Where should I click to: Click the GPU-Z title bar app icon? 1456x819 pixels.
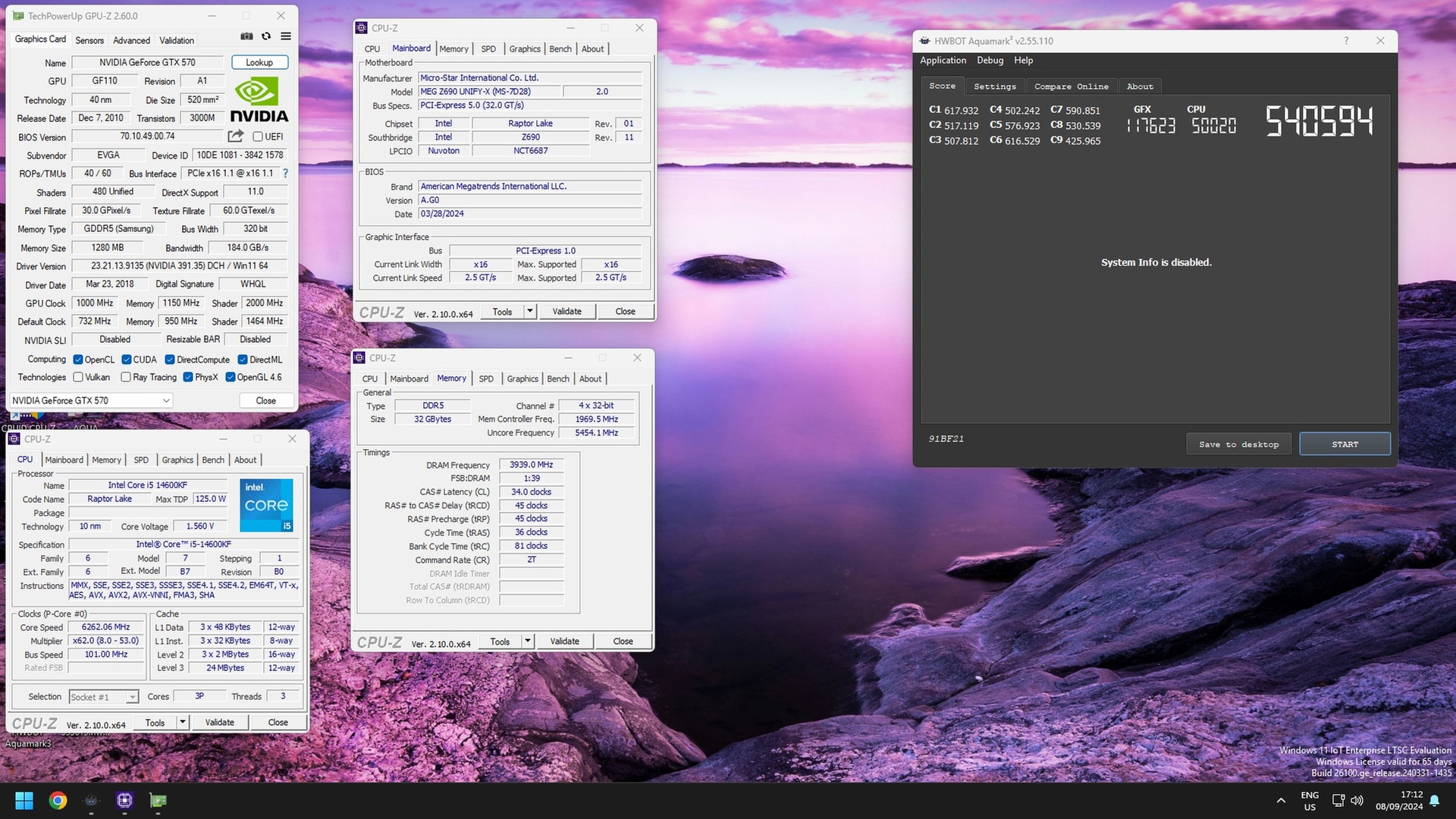18,16
